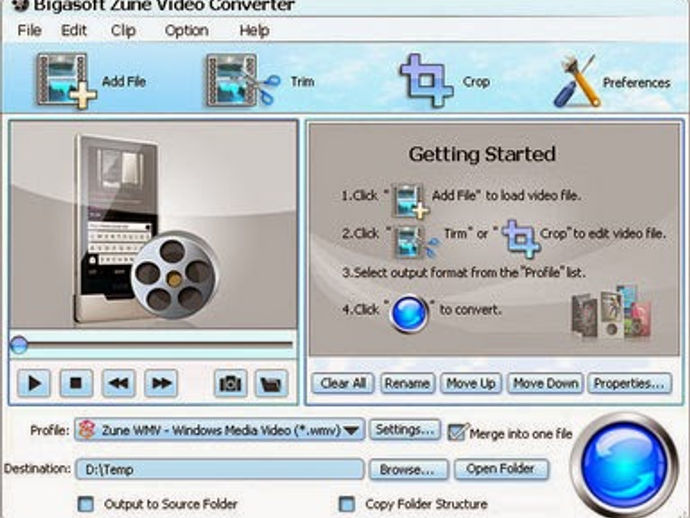Click the Add File filmstrip icon
The image size is (690, 518).
point(66,80)
